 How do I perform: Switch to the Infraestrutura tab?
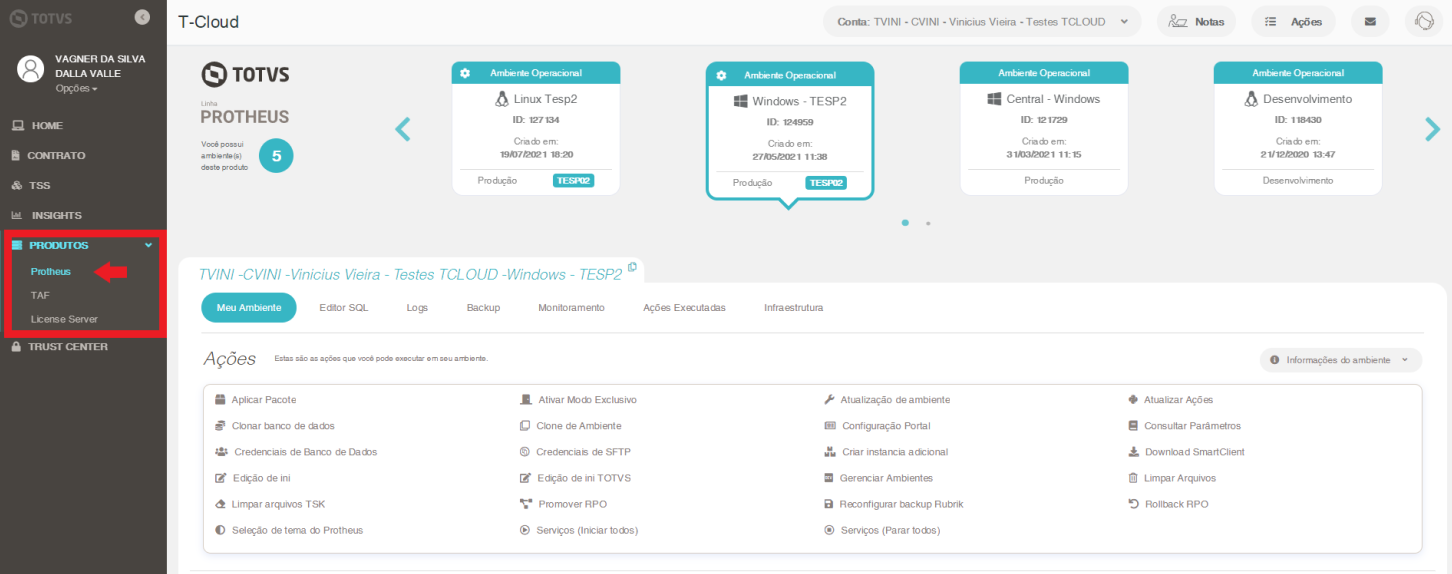click(794, 308)
